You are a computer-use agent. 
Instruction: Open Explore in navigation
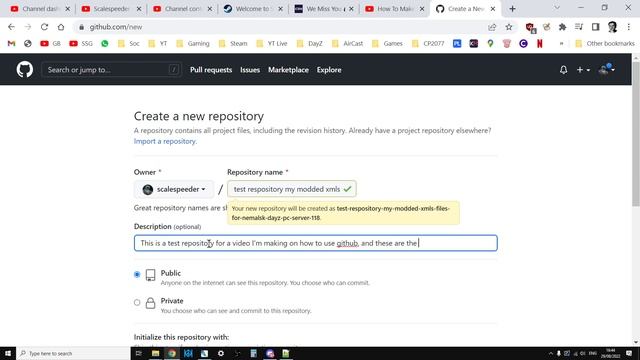(x=329, y=70)
